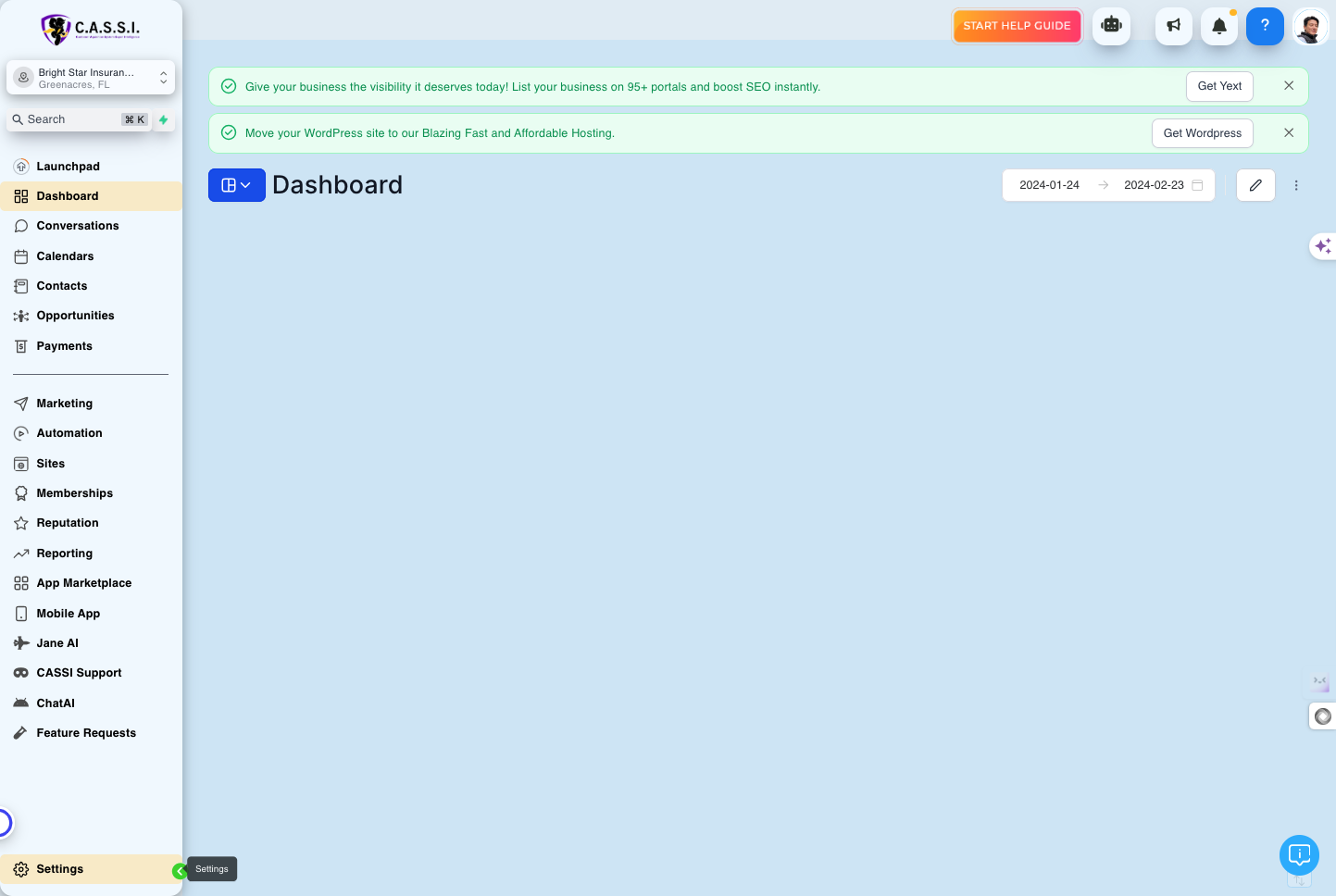The height and width of the screenshot is (896, 1336).
Task: Open the megaphone announcements icon
Action: pos(1174,26)
